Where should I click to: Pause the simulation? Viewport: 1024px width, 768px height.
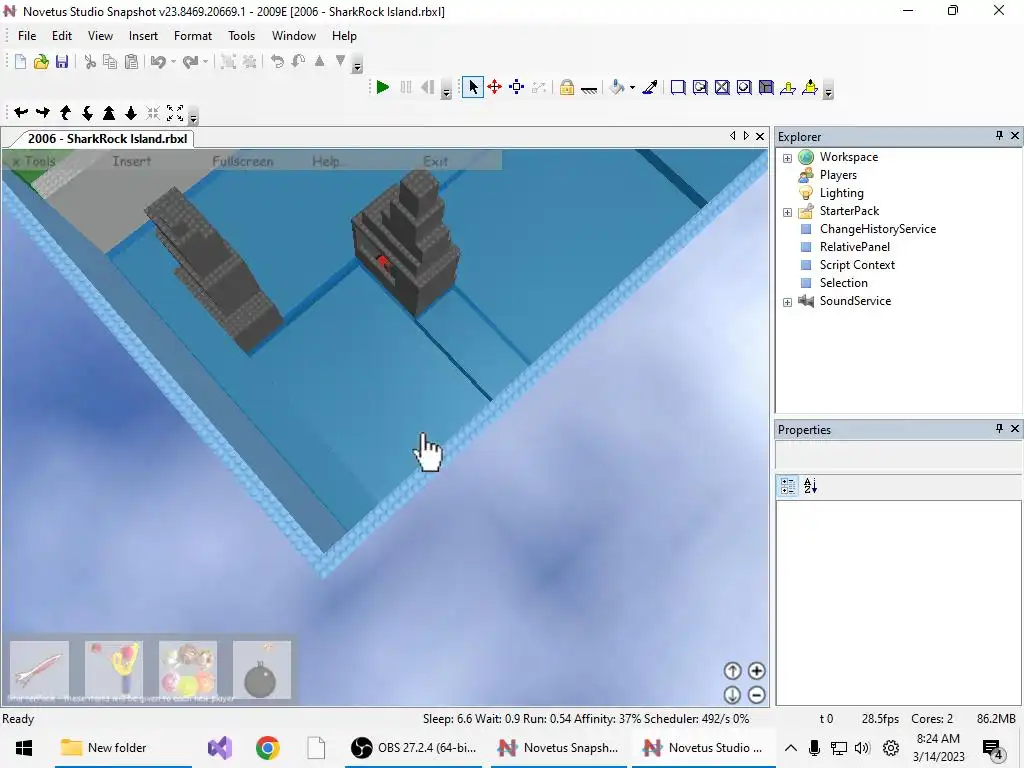(406, 87)
